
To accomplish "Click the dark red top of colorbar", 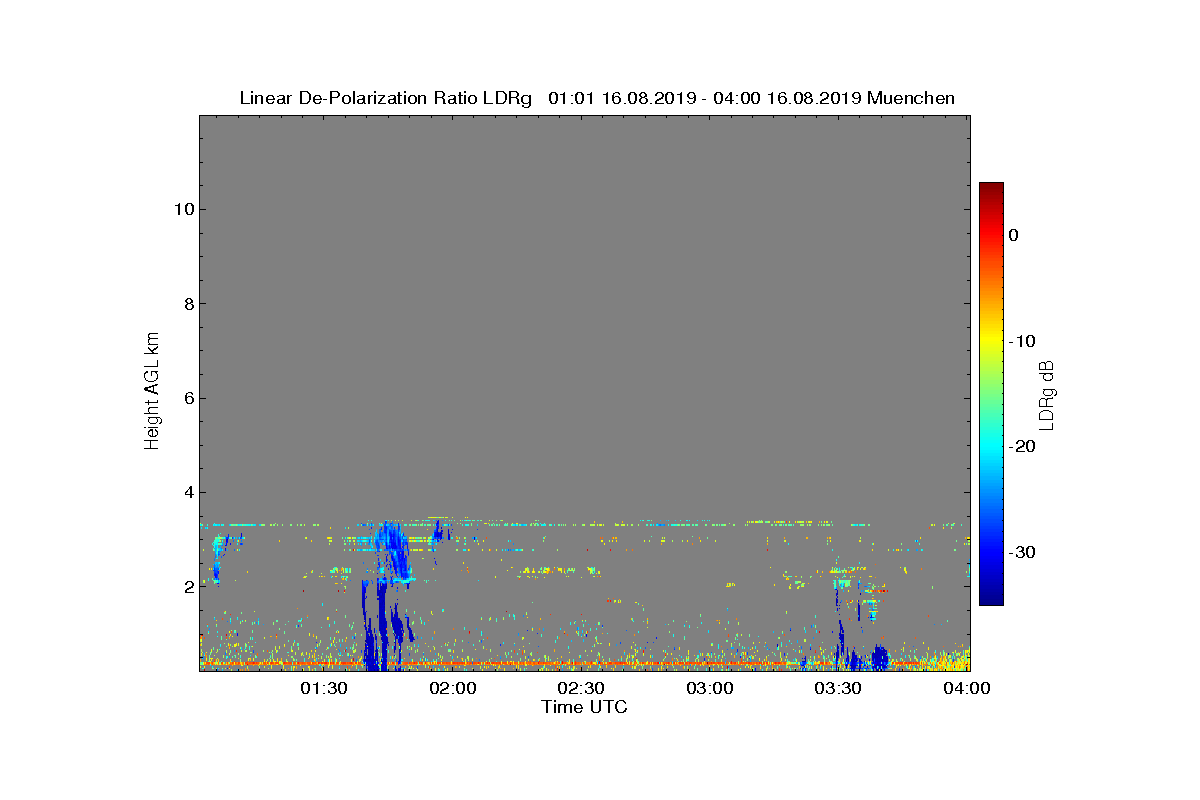I will coord(991,190).
